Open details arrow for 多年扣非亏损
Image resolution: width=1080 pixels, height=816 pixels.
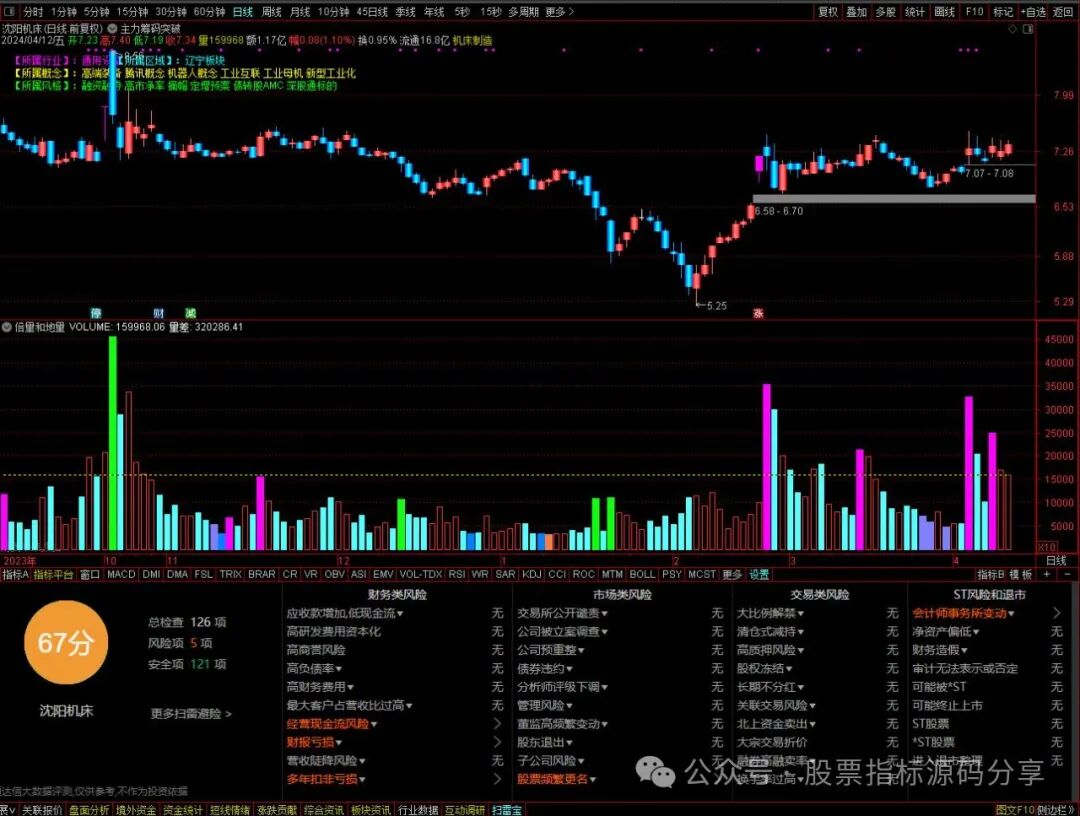[497, 779]
